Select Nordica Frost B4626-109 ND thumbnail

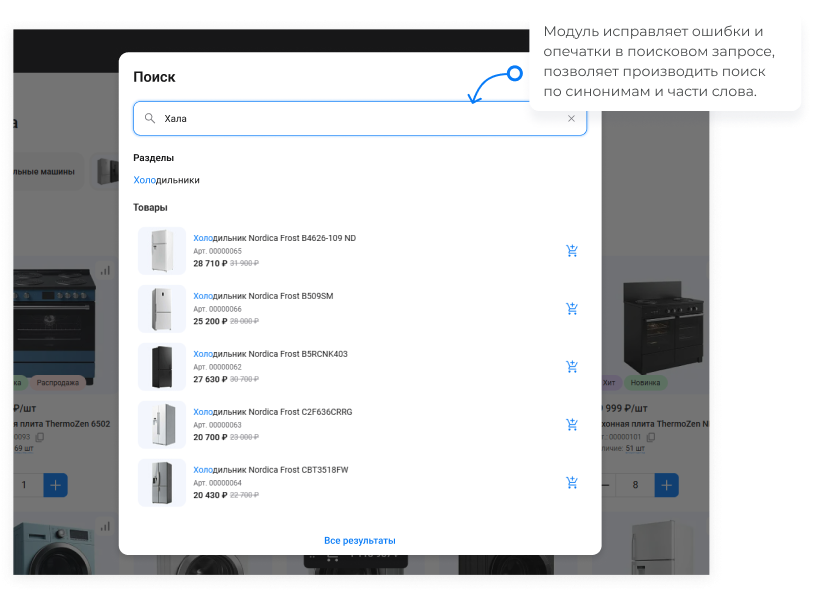tap(162, 251)
